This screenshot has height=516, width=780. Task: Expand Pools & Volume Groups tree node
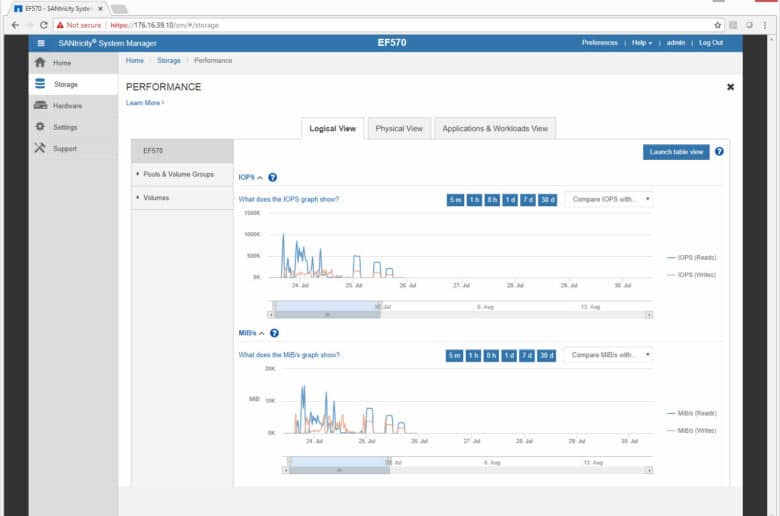[137, 174]
